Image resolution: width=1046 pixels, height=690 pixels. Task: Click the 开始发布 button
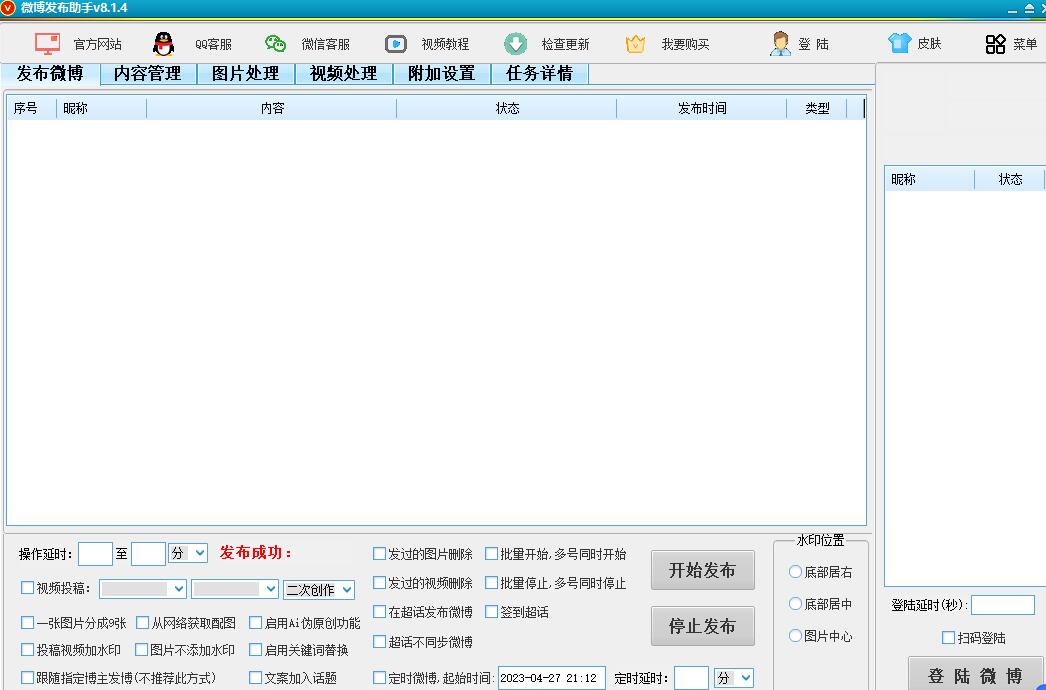click(x=703, y=570)
